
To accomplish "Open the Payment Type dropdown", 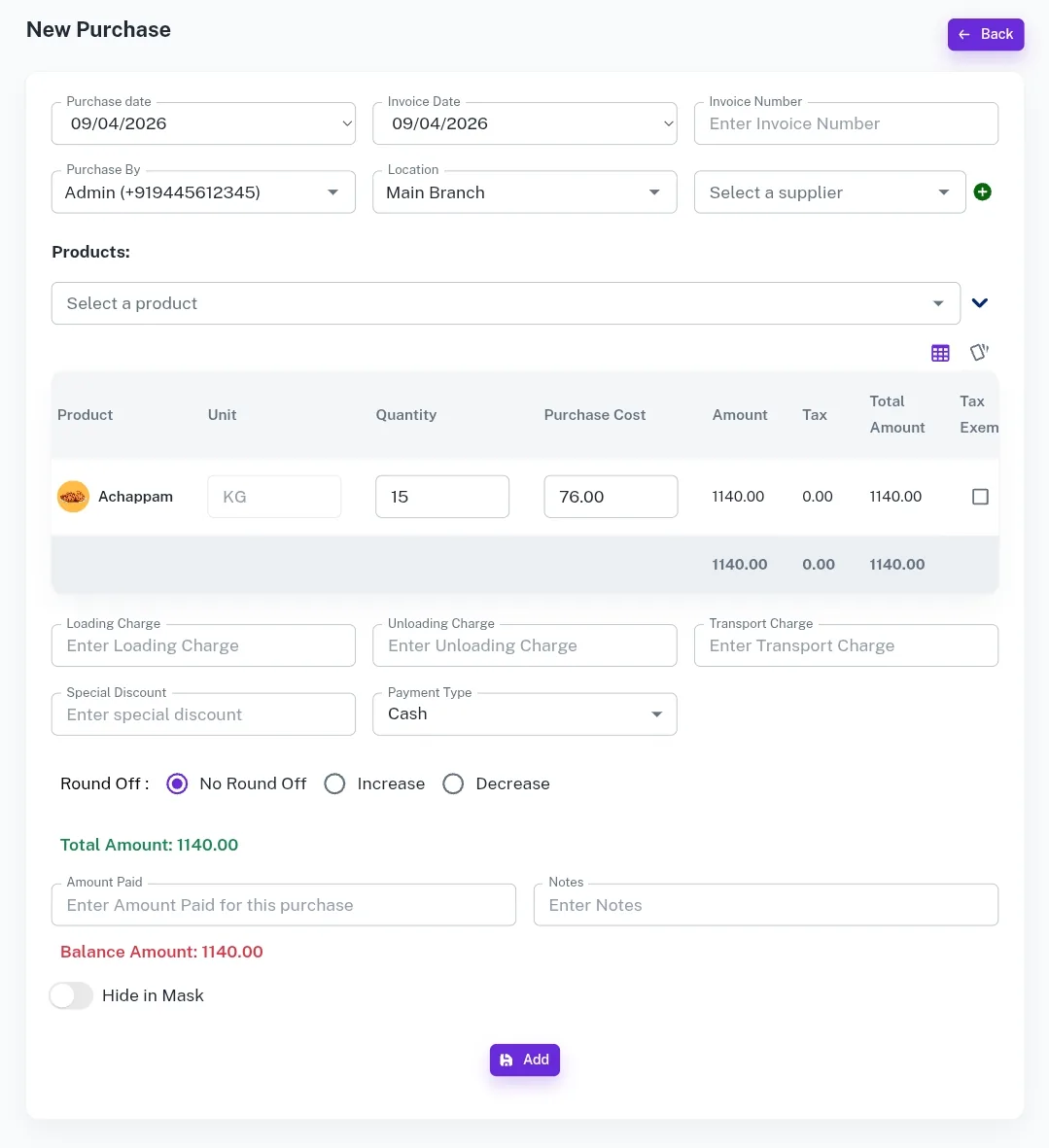I will pos(525,713).
